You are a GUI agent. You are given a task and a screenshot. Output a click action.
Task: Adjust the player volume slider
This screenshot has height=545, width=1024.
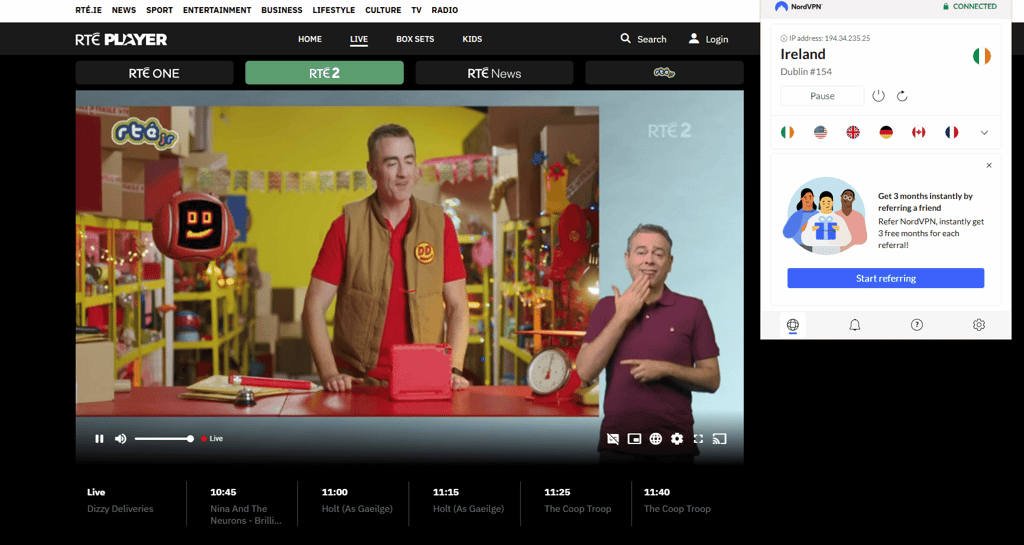tap(164, 439)
